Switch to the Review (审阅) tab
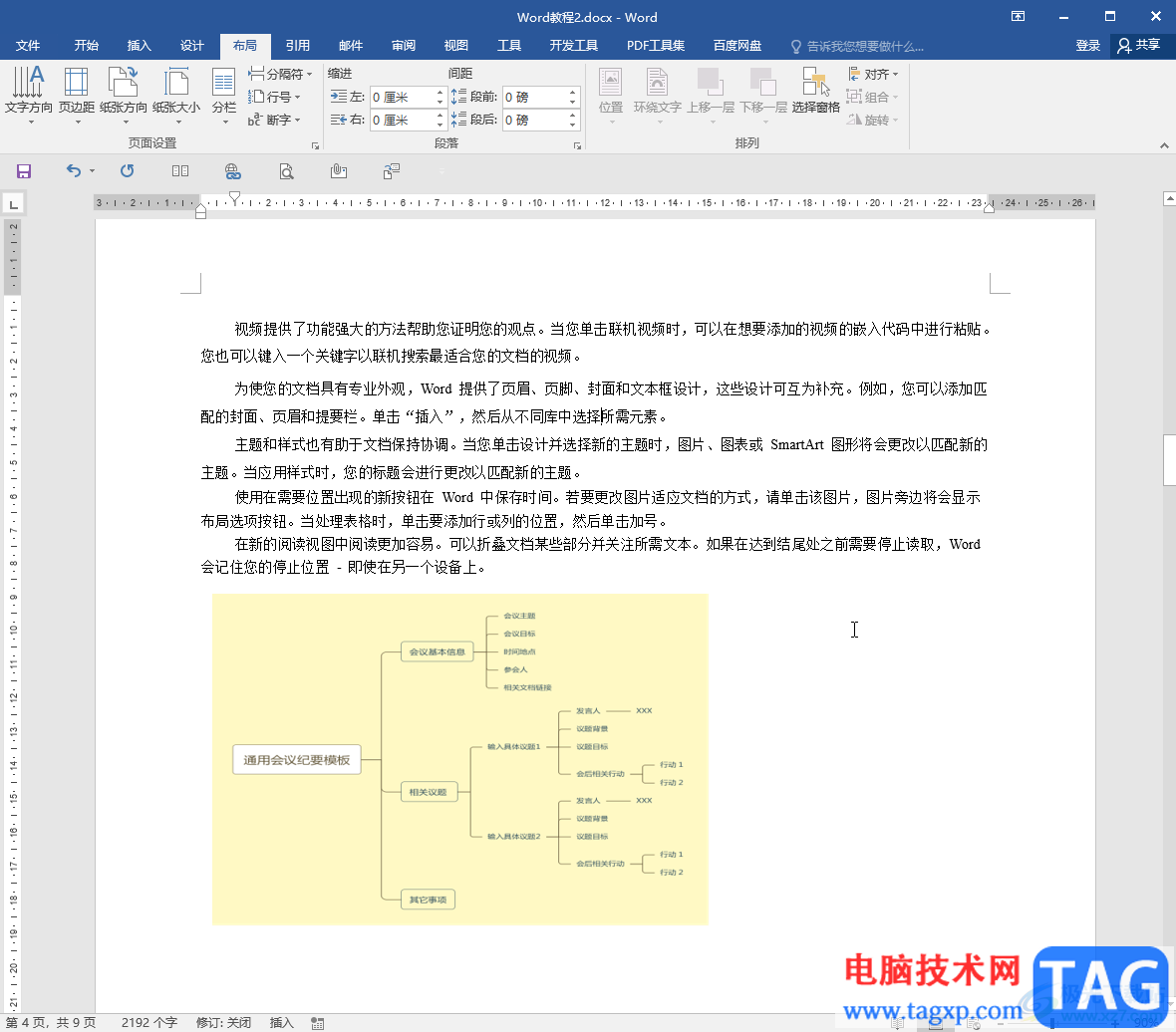This screenshot has height=1032, width=1176. pos(404,46)
